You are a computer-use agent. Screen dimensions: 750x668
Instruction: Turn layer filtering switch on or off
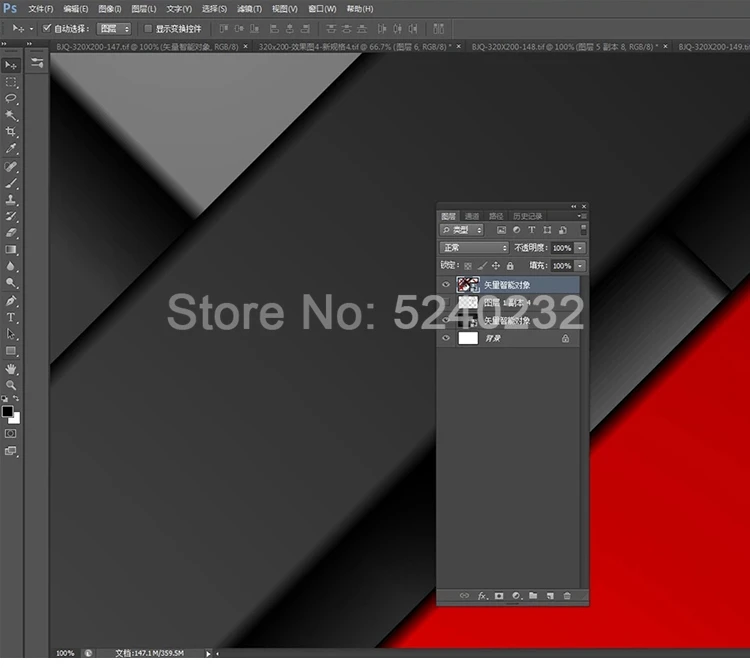(x=583, y=230)
